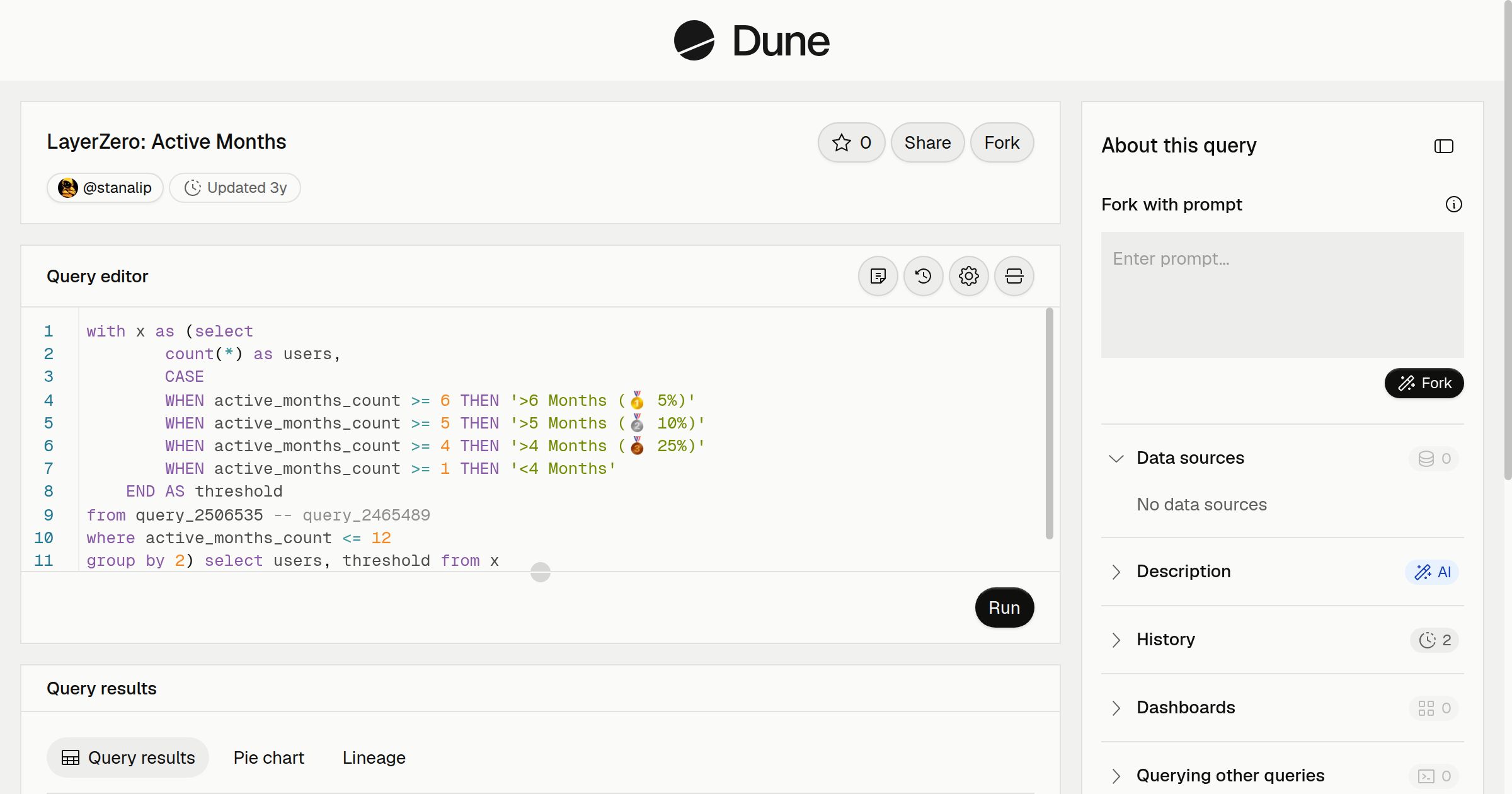
Task: Open query version history icon
Action: (923, 276)
